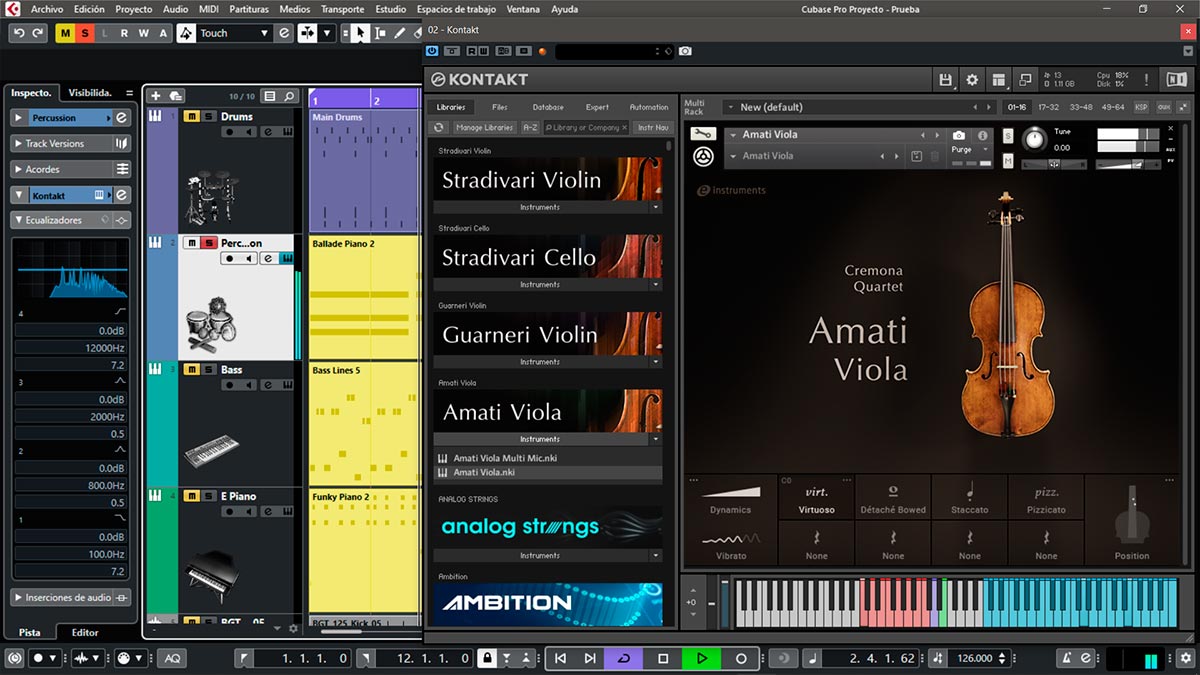Open the Position mic placement panel
The height and width of the screenshot is (675, 1200).
[x=1132, y=521]
